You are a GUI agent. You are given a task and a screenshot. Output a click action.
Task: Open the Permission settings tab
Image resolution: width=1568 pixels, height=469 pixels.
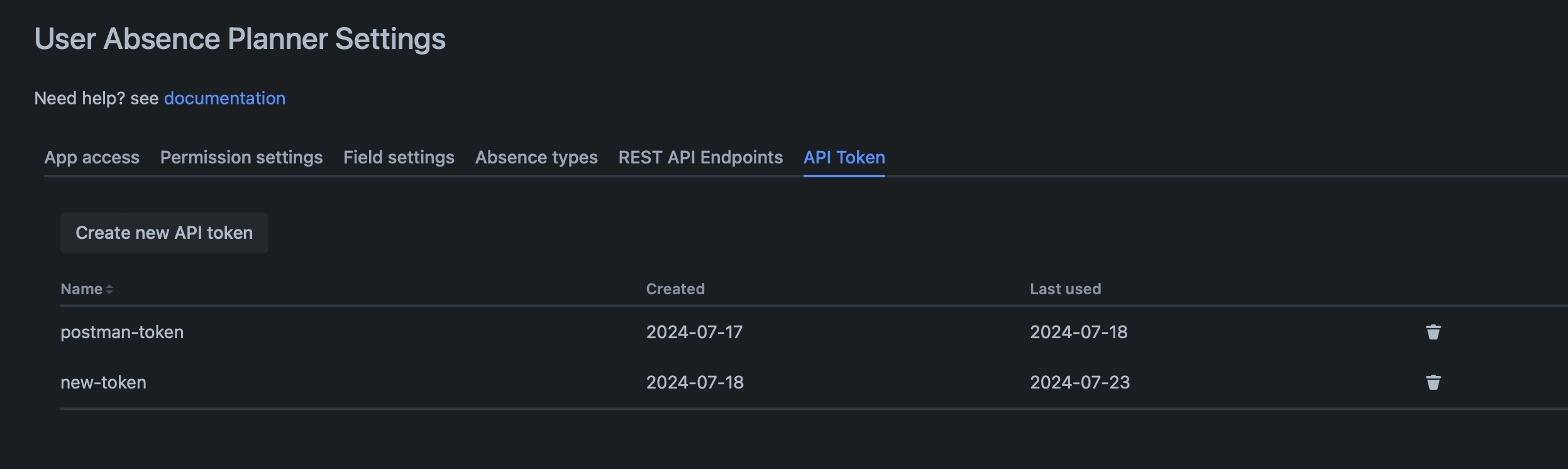(241, 157)
